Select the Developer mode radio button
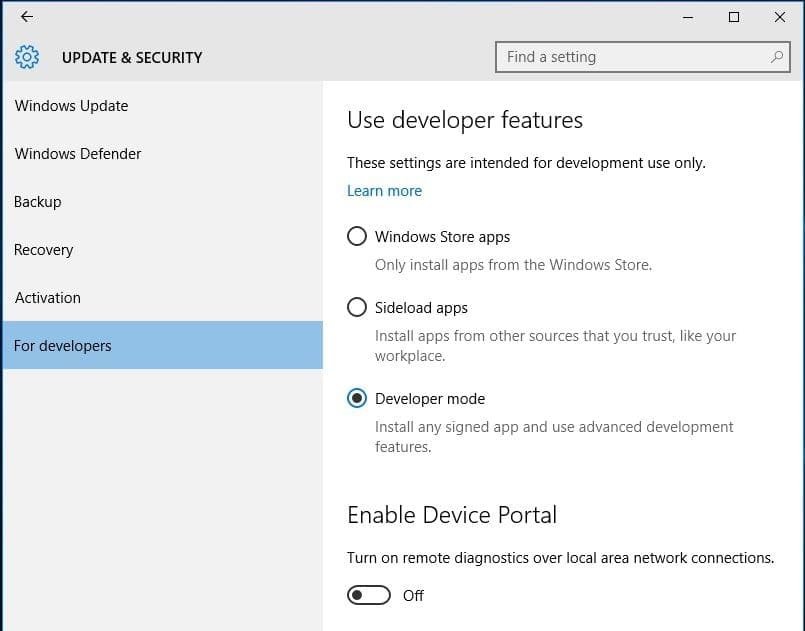The width and height of the screenshot is (805, 631). coord(357,398)
